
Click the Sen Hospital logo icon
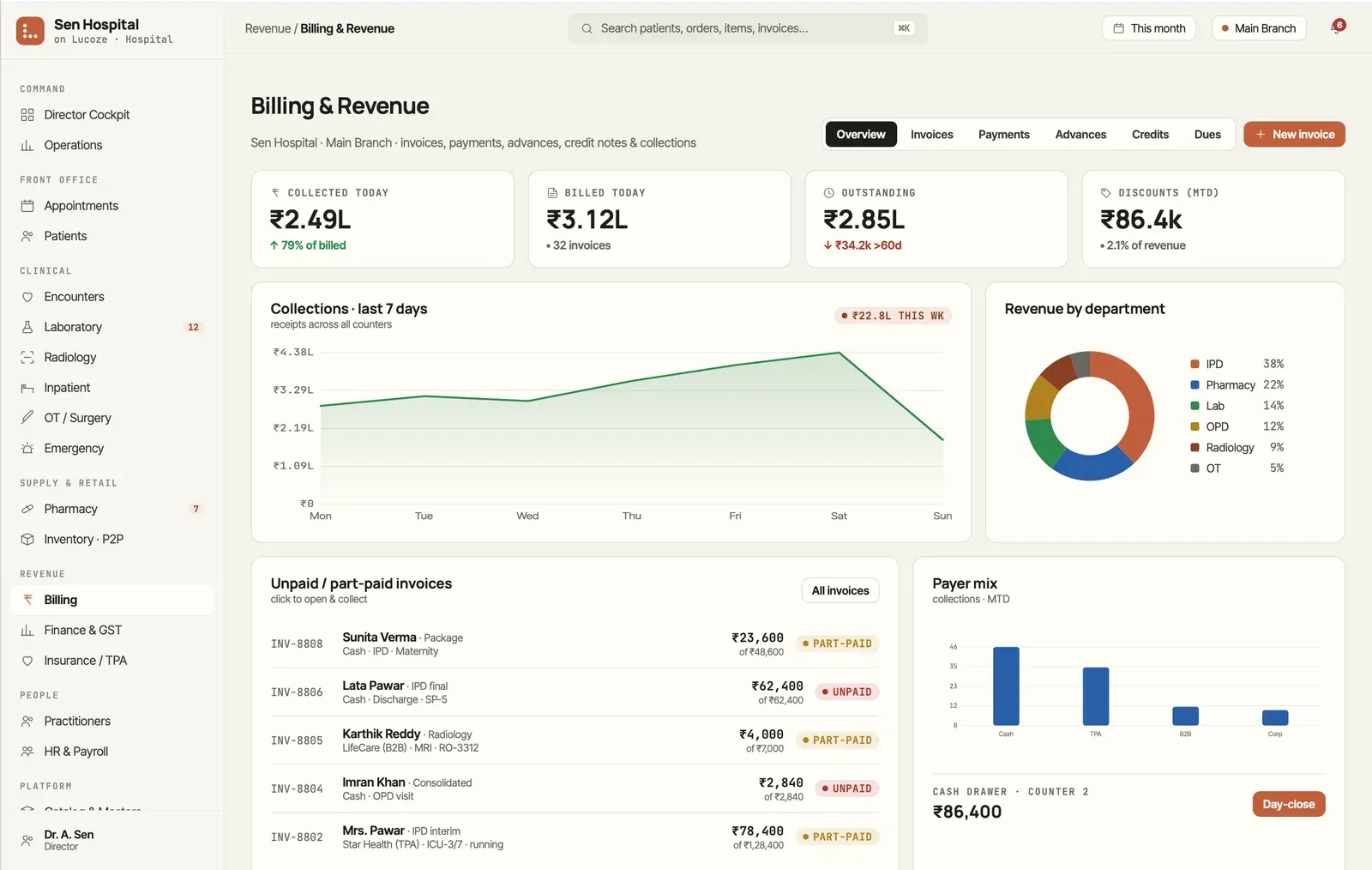tap(30, 31)
